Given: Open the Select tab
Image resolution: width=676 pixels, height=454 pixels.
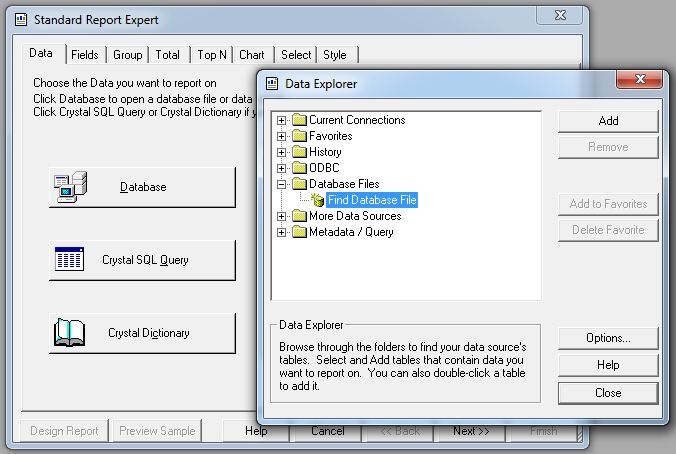Looking at the screenshot, I should 296,55.
